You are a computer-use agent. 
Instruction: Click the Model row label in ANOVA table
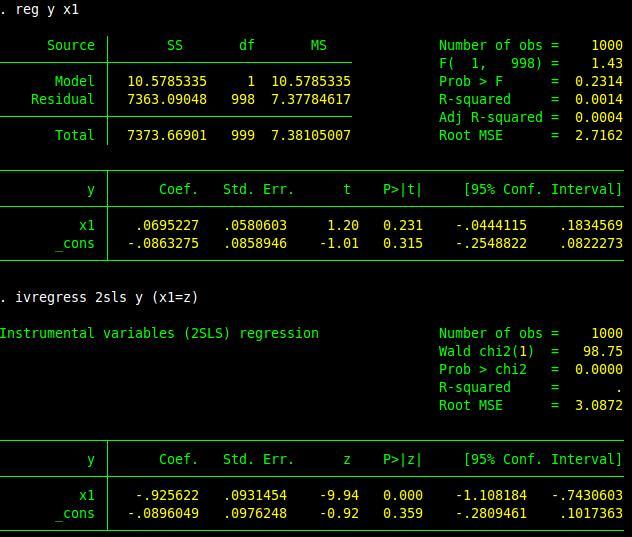(x=75, y=81)
